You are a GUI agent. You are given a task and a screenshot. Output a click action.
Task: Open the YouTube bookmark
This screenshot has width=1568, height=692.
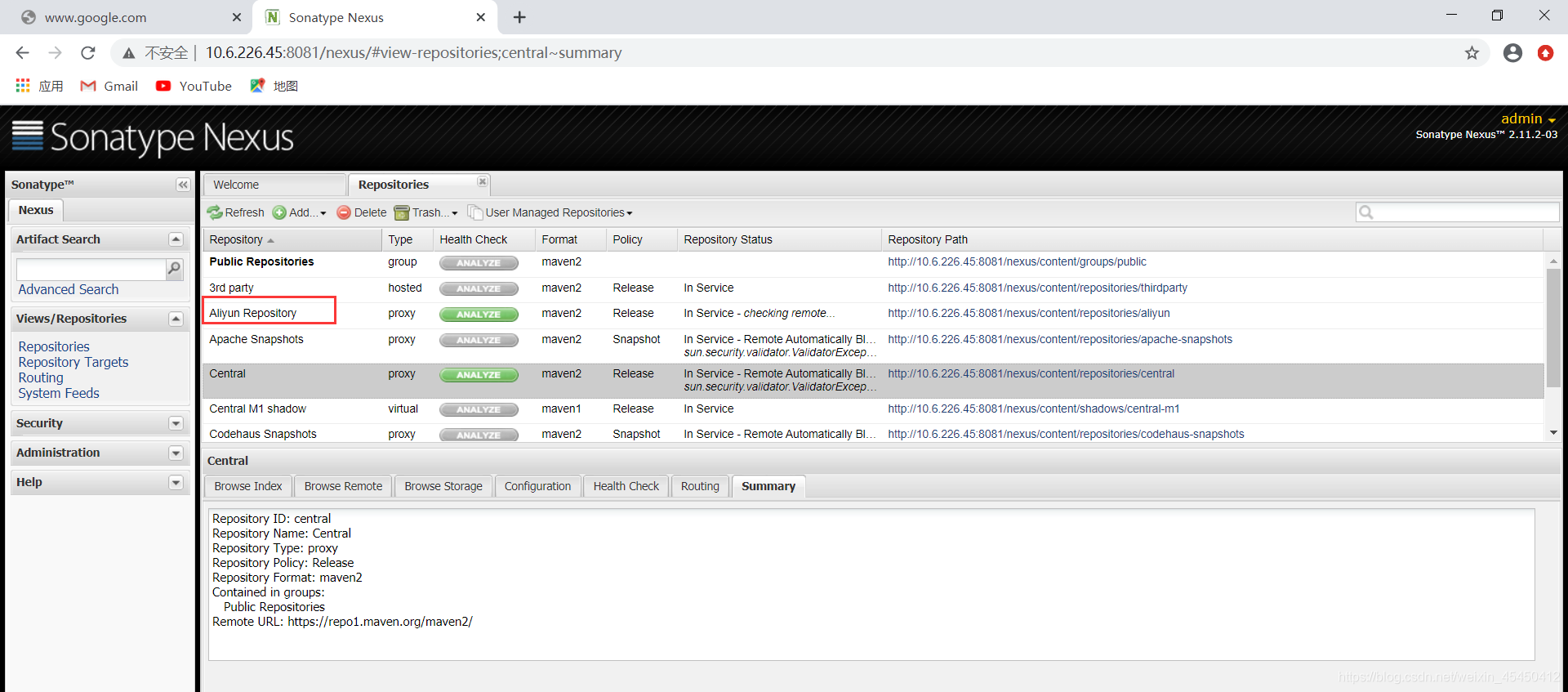point(194,86)
